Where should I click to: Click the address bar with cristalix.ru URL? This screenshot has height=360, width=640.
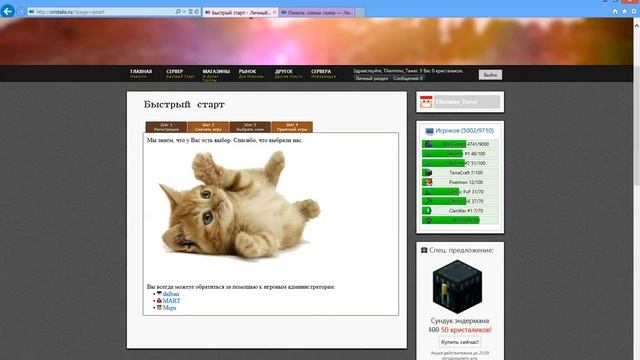point(102,12)
